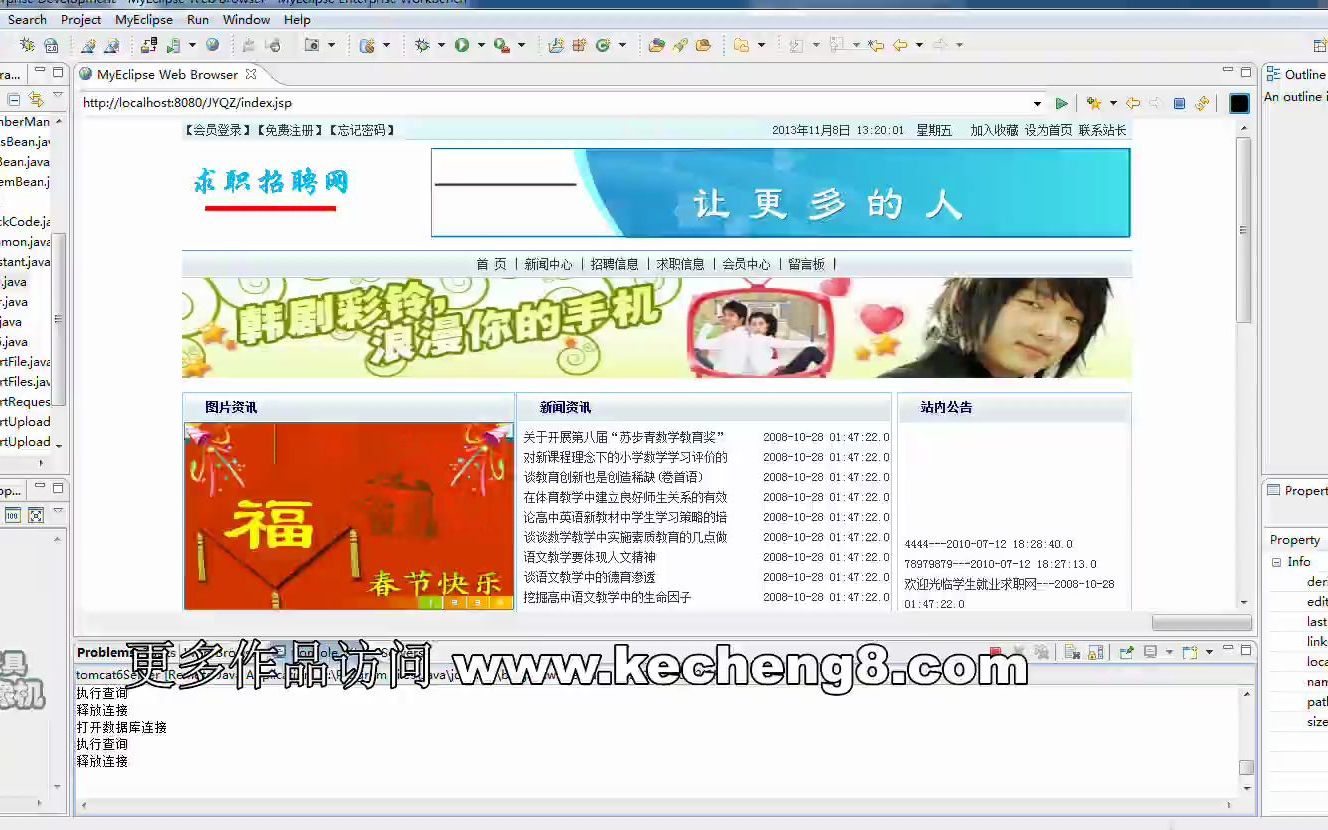Click the Link with Editor double-arrow icon
Viewport: 1328px width, 830px height.
[x=36, y=99]
